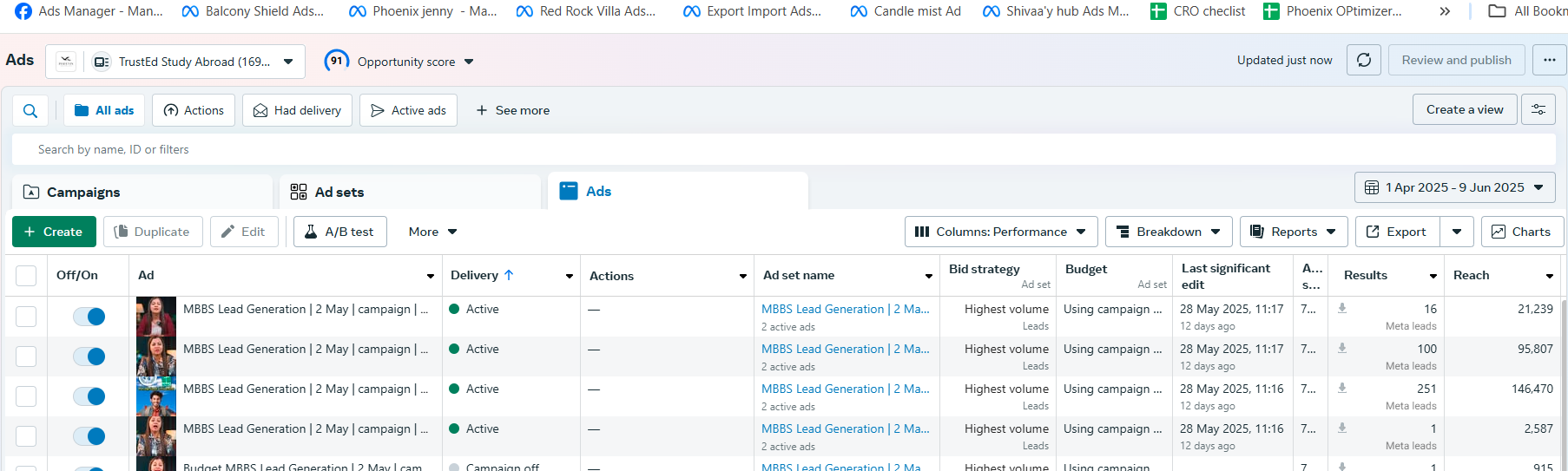
Task: Open the Ad set name column dropdown arrow
Action: point(929,276)
